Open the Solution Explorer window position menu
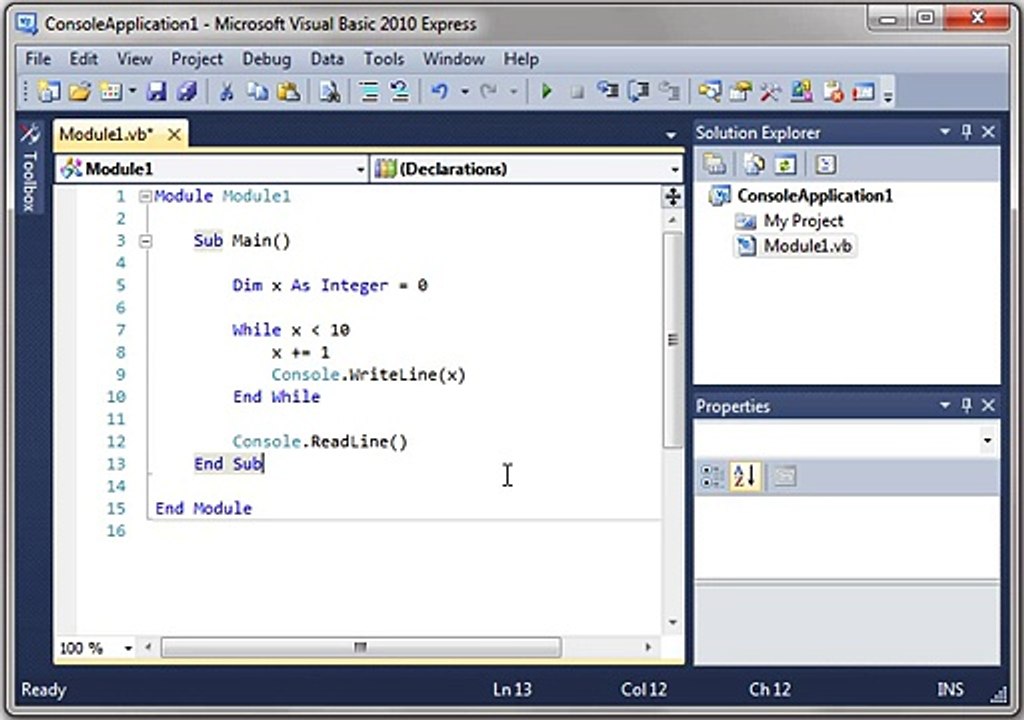This screenshot has height=720, width=1024. point(944,132)
